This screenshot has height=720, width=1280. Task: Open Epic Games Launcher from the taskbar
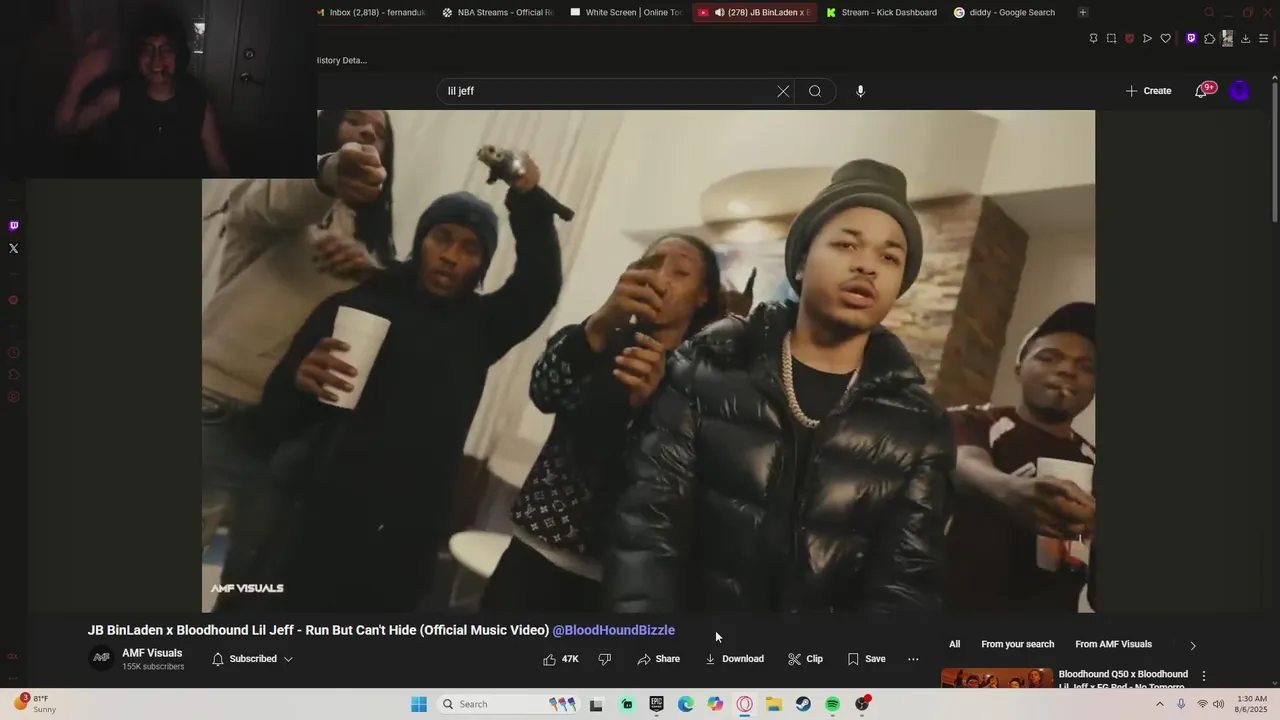(656, 704)
